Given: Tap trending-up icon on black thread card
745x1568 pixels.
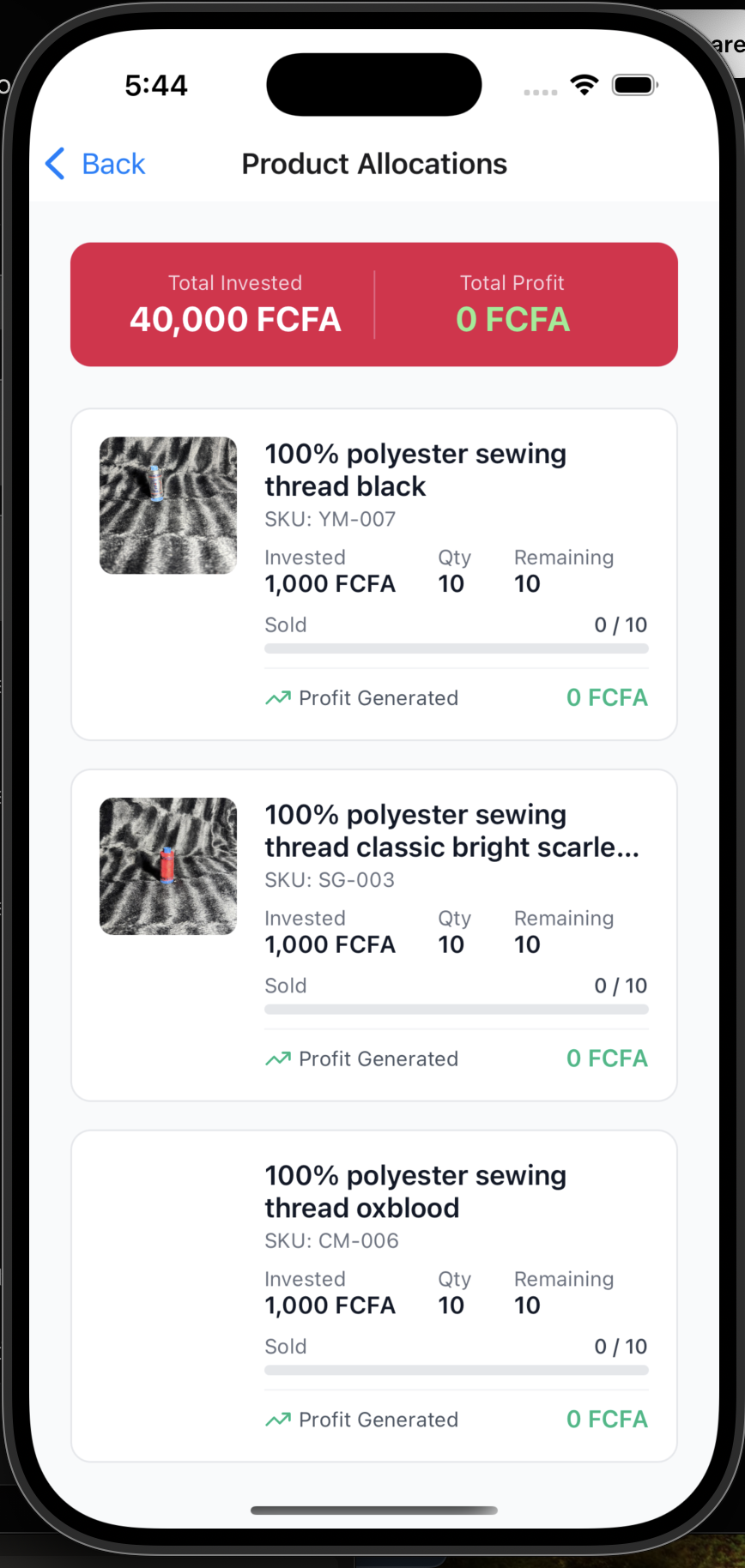Looking at the screenshot, I should (277, 698).
